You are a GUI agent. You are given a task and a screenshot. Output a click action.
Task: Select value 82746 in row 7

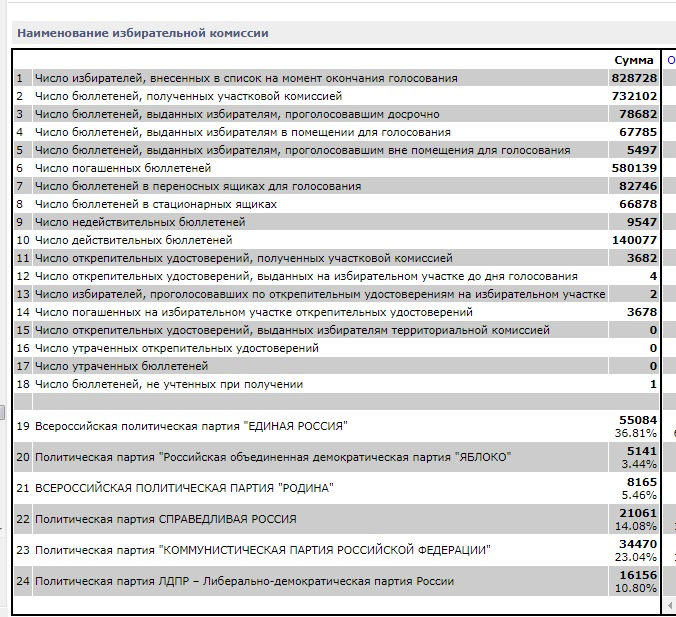[x=638, y=186]
